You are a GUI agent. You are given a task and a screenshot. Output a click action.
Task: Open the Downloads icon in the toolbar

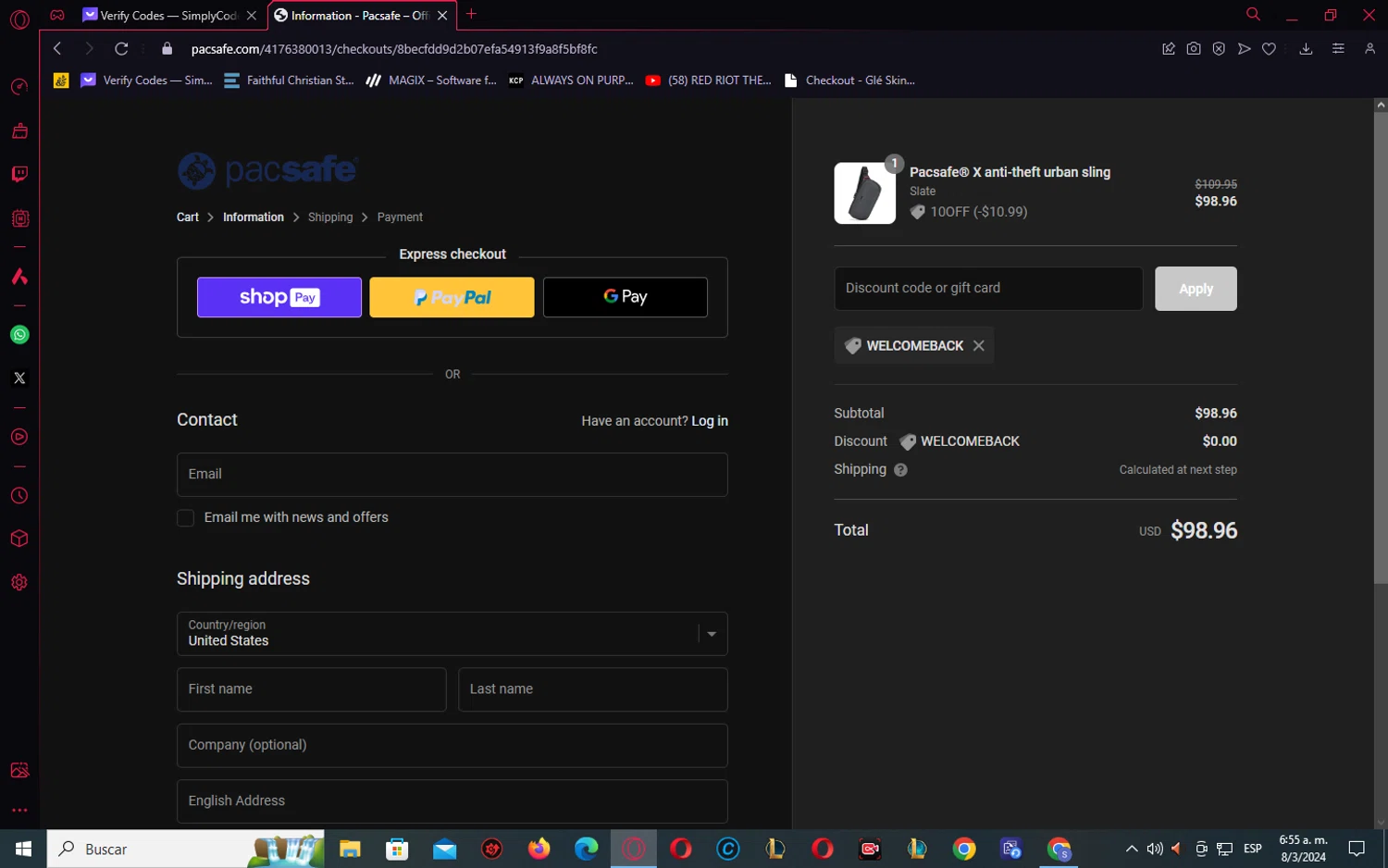(1306, 48)
